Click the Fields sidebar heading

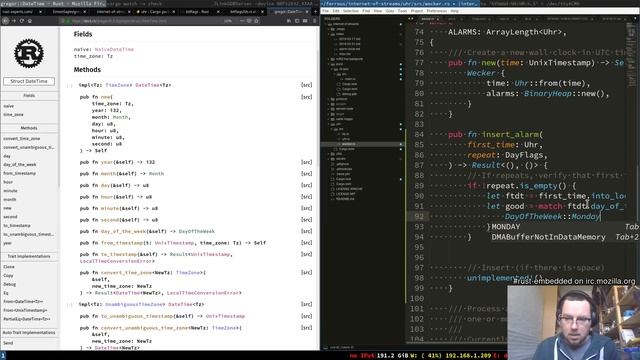pyautogui.click(x=29, y=96)
